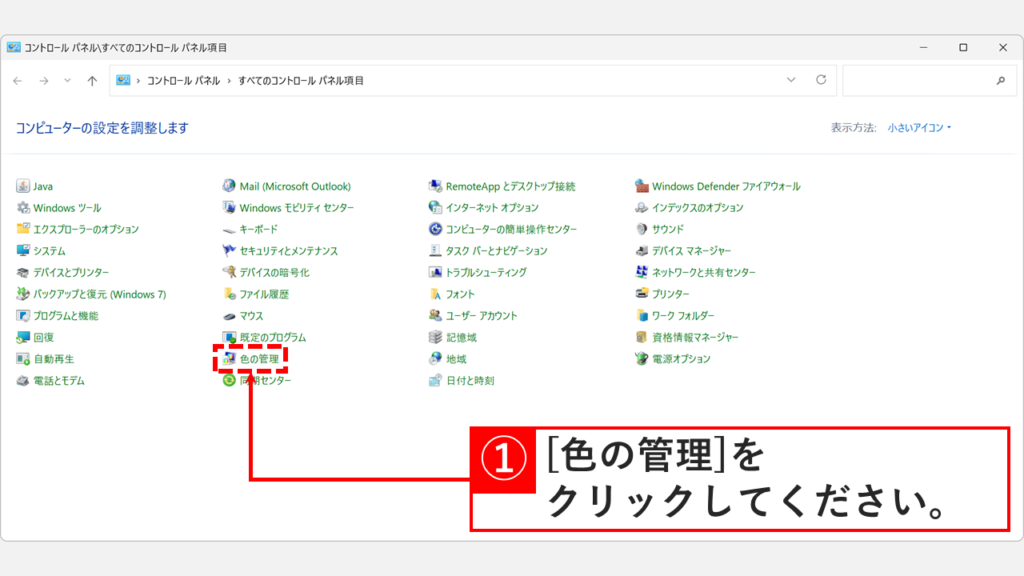Click the 色の管理 color management icon
This screenshot has width=1024, height=576.
pyautogui.click(x=229, y=359)
